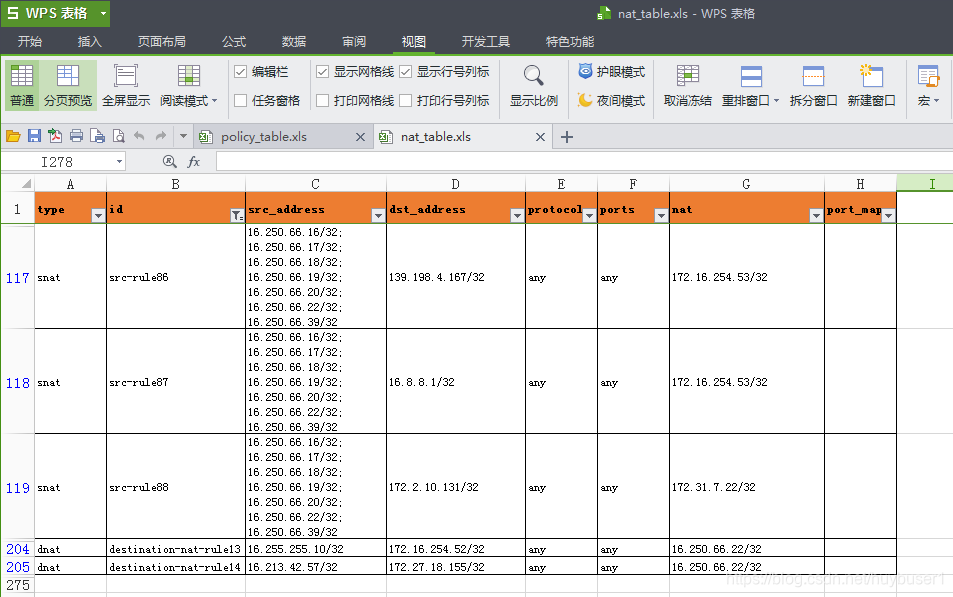Click the print icon
The image size is (953, 597).
76,136
